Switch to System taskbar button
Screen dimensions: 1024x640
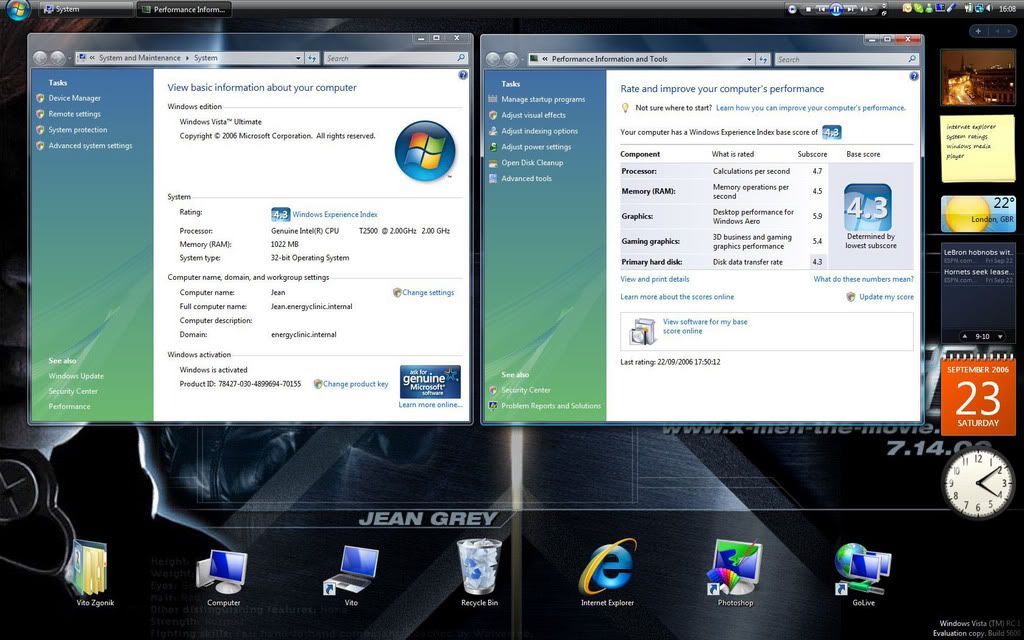click(x=86, y=9)
